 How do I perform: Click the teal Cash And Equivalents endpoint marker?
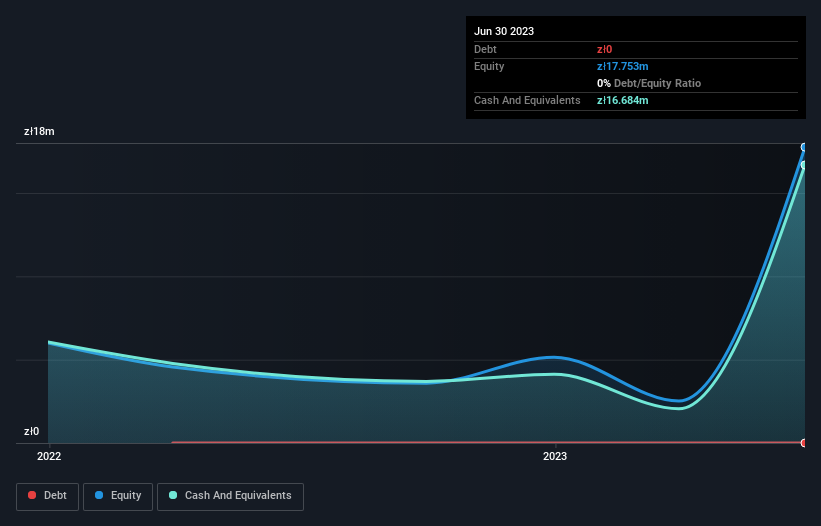(804, 165)
